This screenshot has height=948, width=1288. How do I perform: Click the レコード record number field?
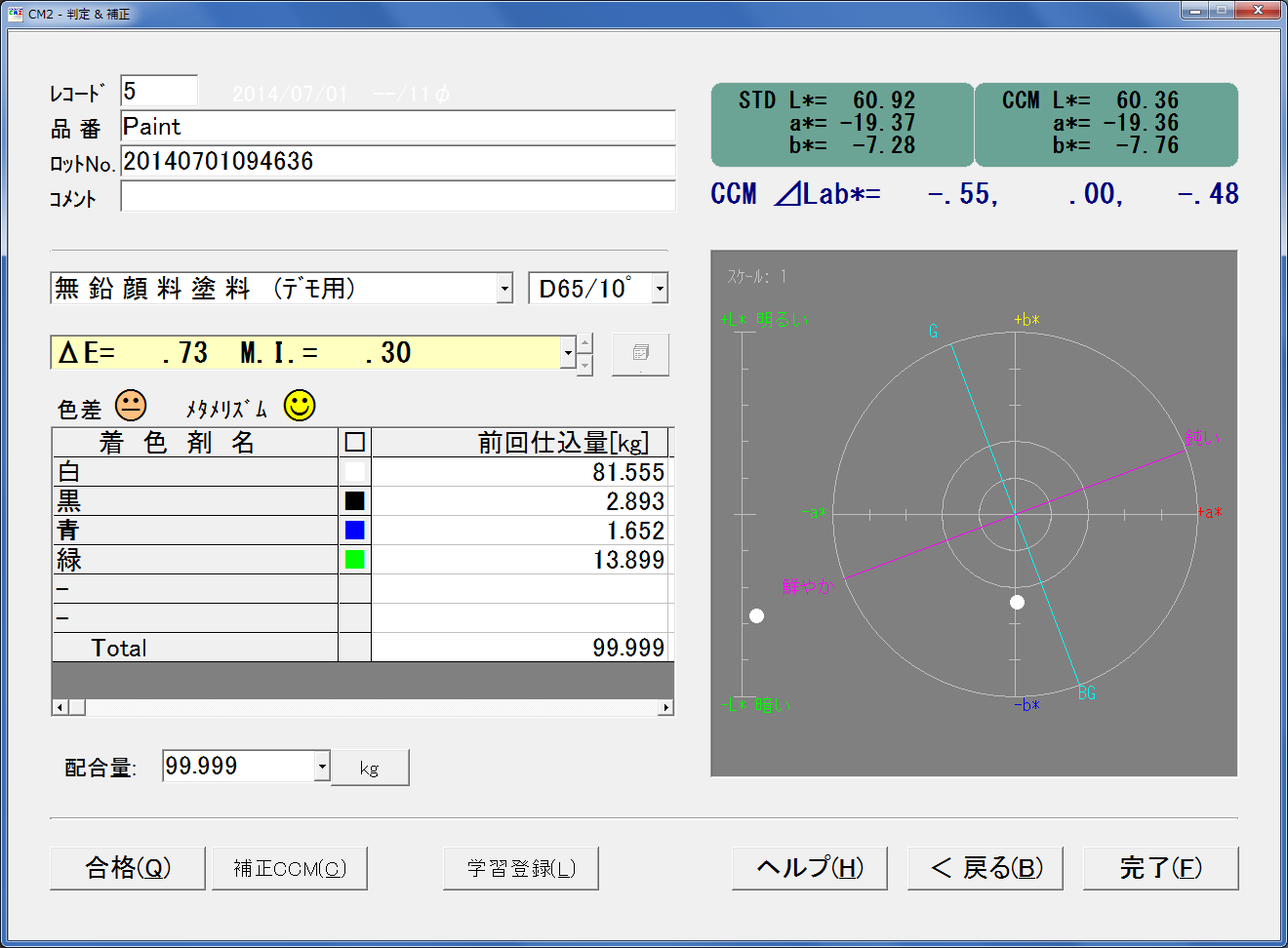click(x=159, y=91)
